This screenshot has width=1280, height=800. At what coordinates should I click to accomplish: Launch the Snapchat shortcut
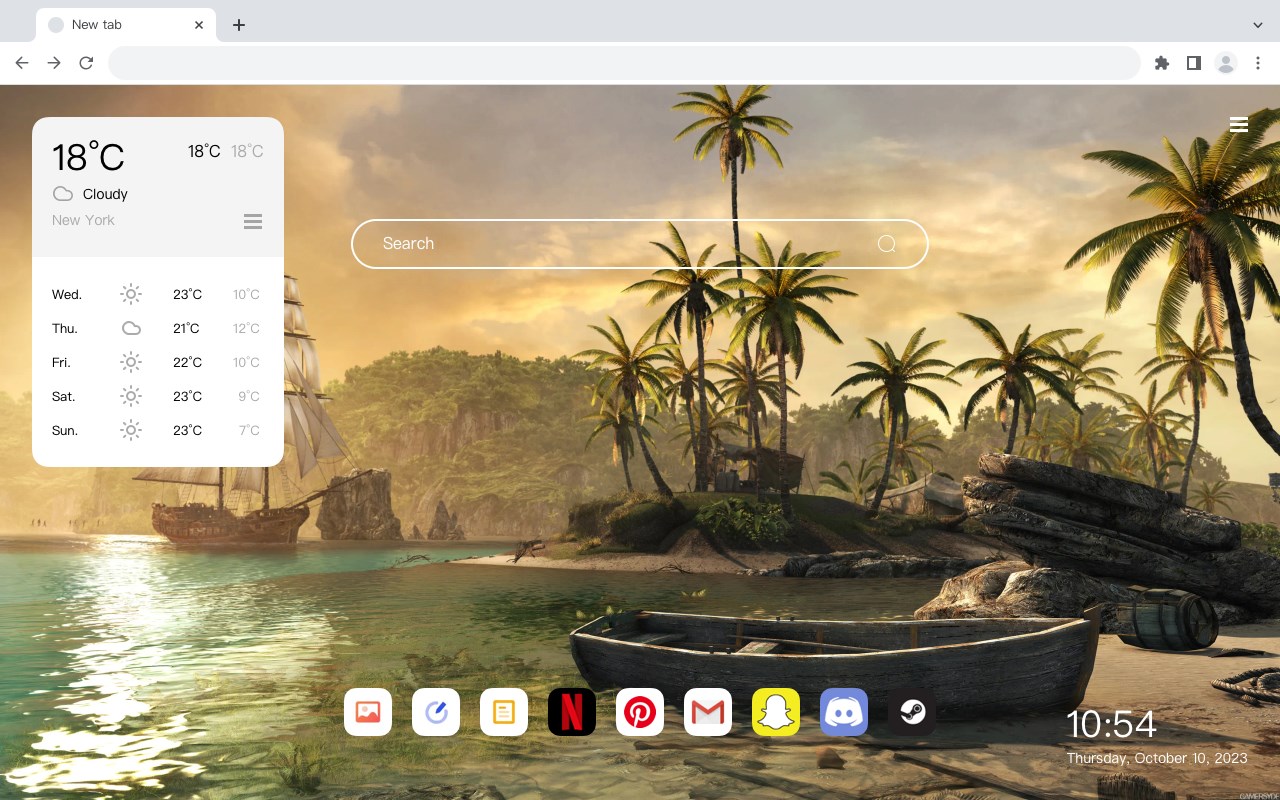pyautogui.click(x=776, y=712)
